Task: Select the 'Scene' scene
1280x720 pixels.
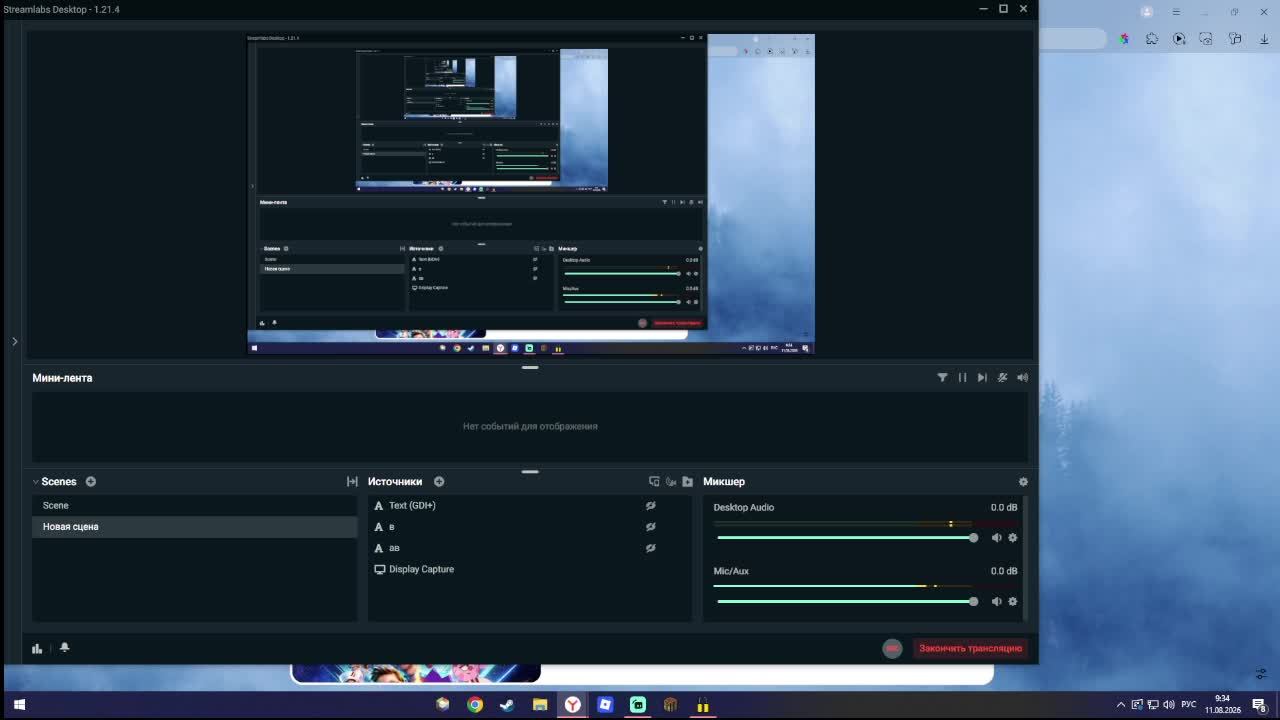Action: 194,506
